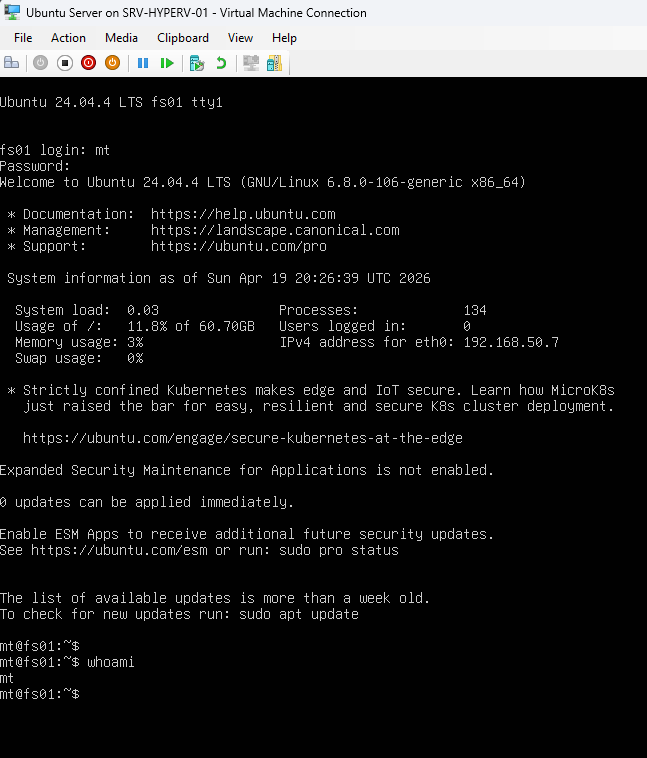
Task: Click the Processes count '134'
Action: 475,310
